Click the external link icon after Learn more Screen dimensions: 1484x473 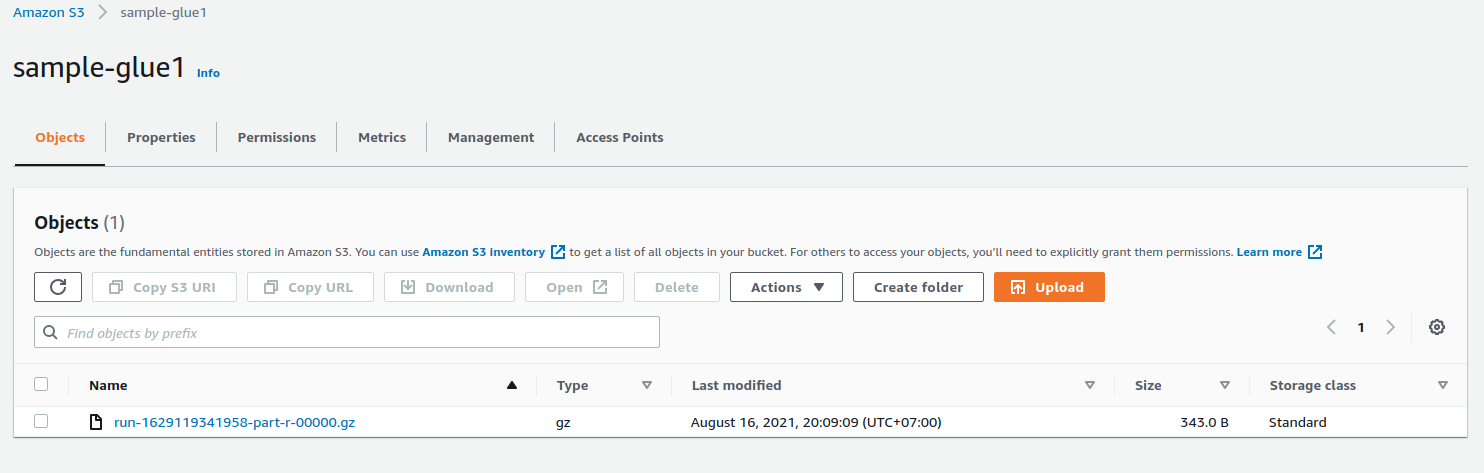1315,252
